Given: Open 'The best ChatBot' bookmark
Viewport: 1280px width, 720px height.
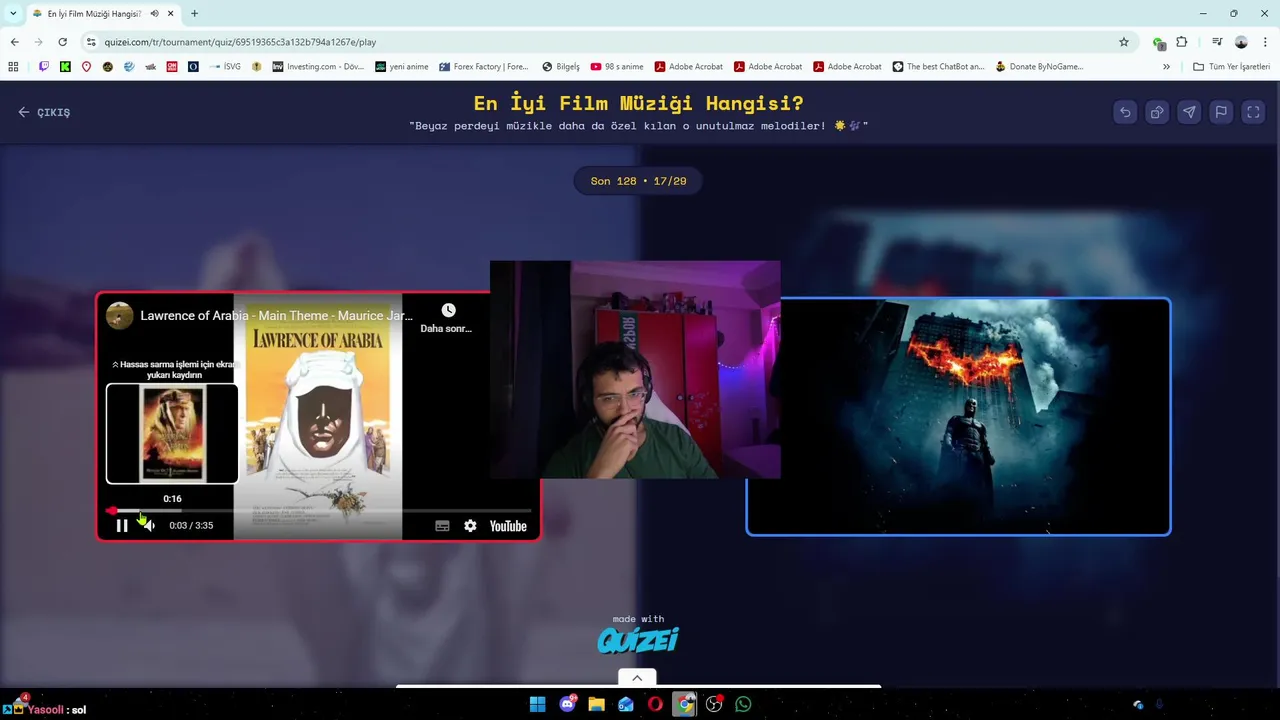Looking at the screenshot, I should (x=938, y=67).
